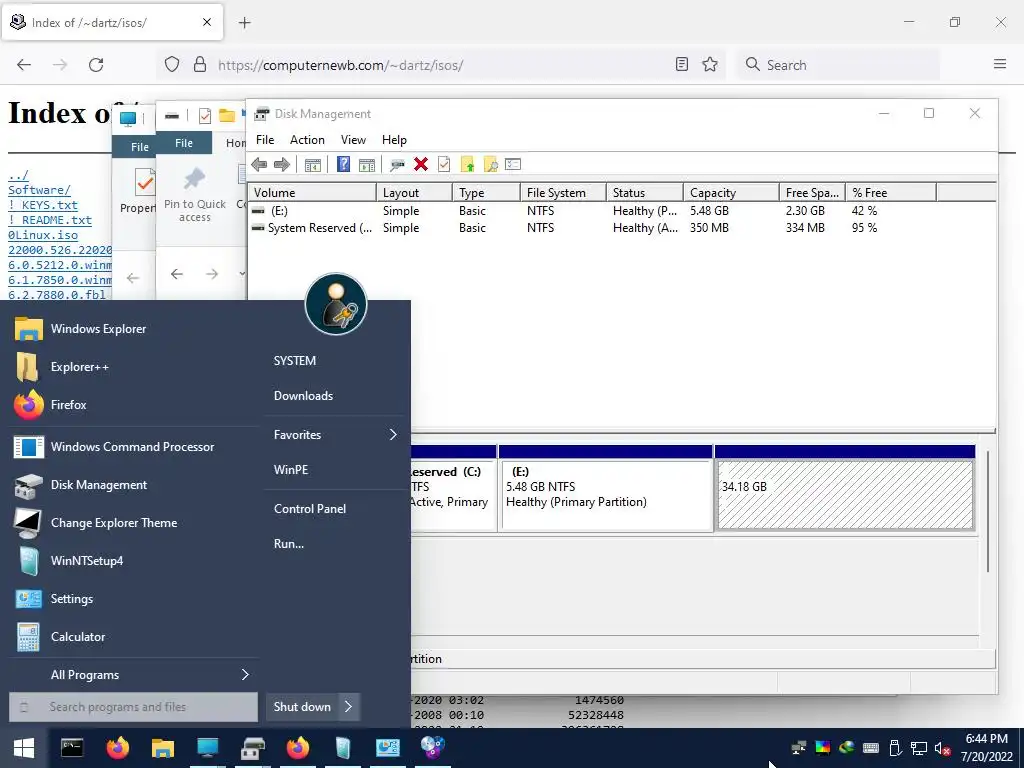Click the checkmark Properties toolbar icon
The width and height of the screenshot is (1024, 768).
(x=444, y=165)
